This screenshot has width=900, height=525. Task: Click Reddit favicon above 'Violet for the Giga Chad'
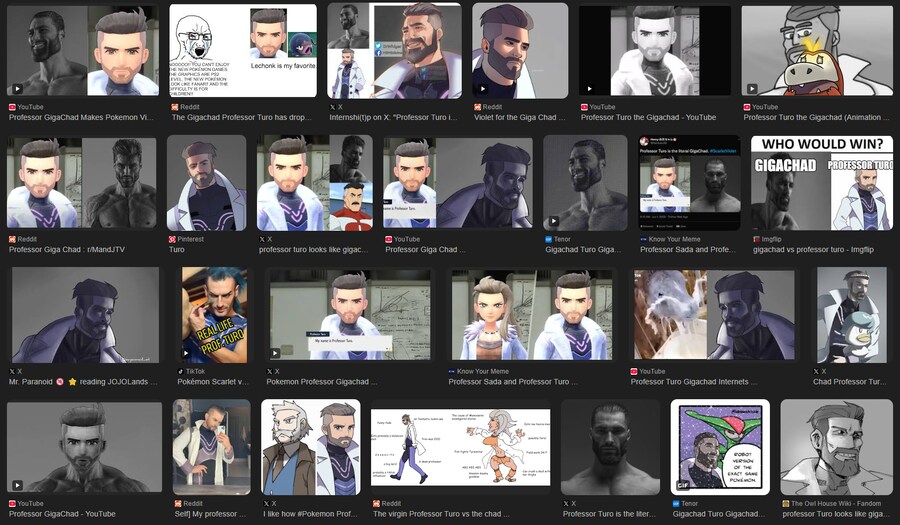[477, 107]
